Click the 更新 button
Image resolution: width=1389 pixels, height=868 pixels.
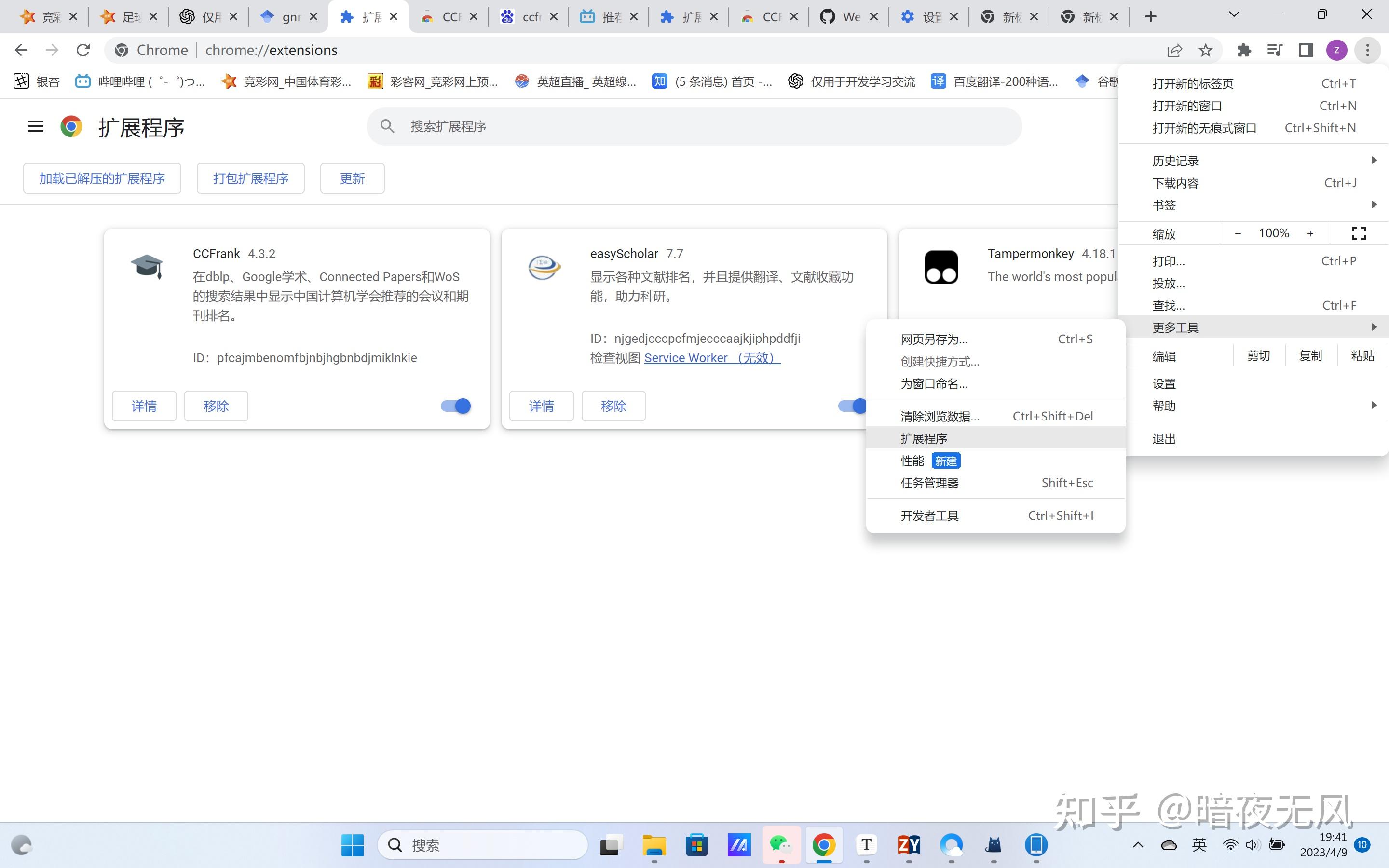pyautogui.click(x=353, y=178)
